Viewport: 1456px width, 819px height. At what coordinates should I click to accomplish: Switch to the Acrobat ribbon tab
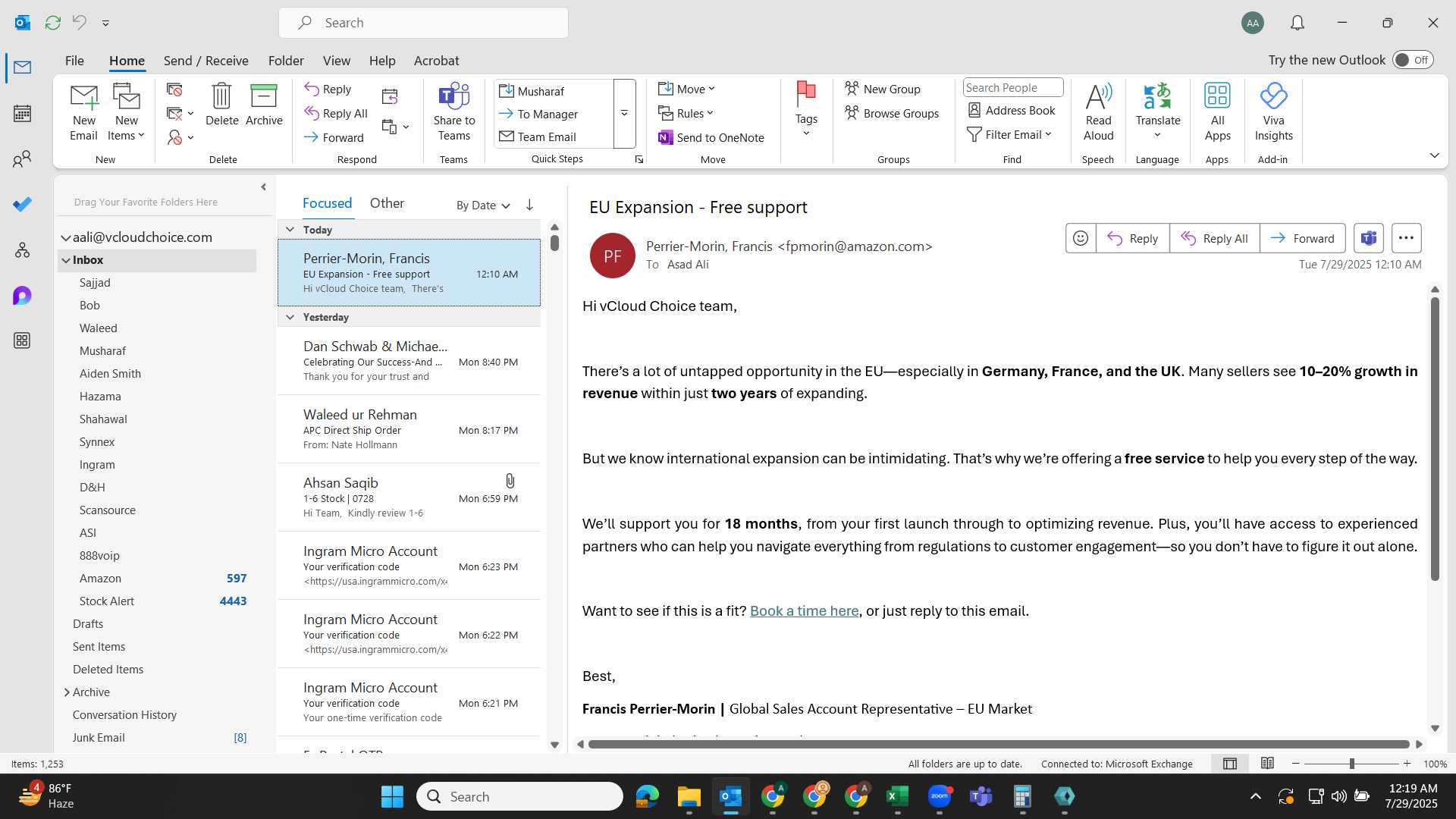tap(436, 61)
